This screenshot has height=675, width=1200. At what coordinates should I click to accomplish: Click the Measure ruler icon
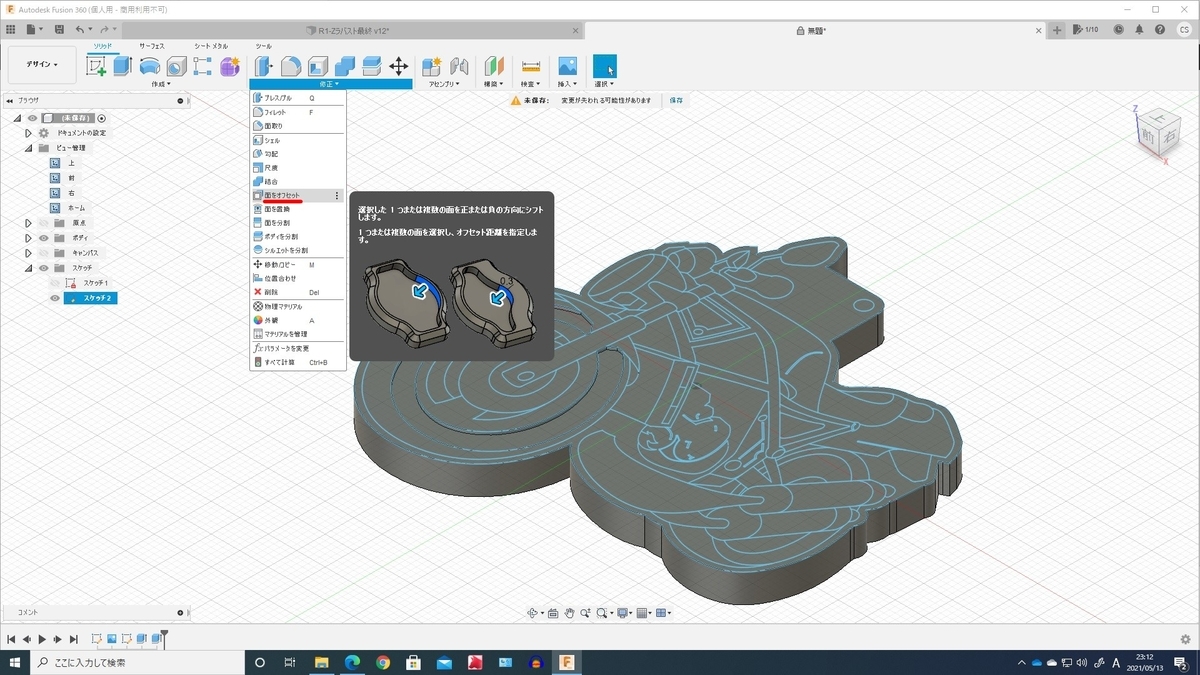[531, 66]
